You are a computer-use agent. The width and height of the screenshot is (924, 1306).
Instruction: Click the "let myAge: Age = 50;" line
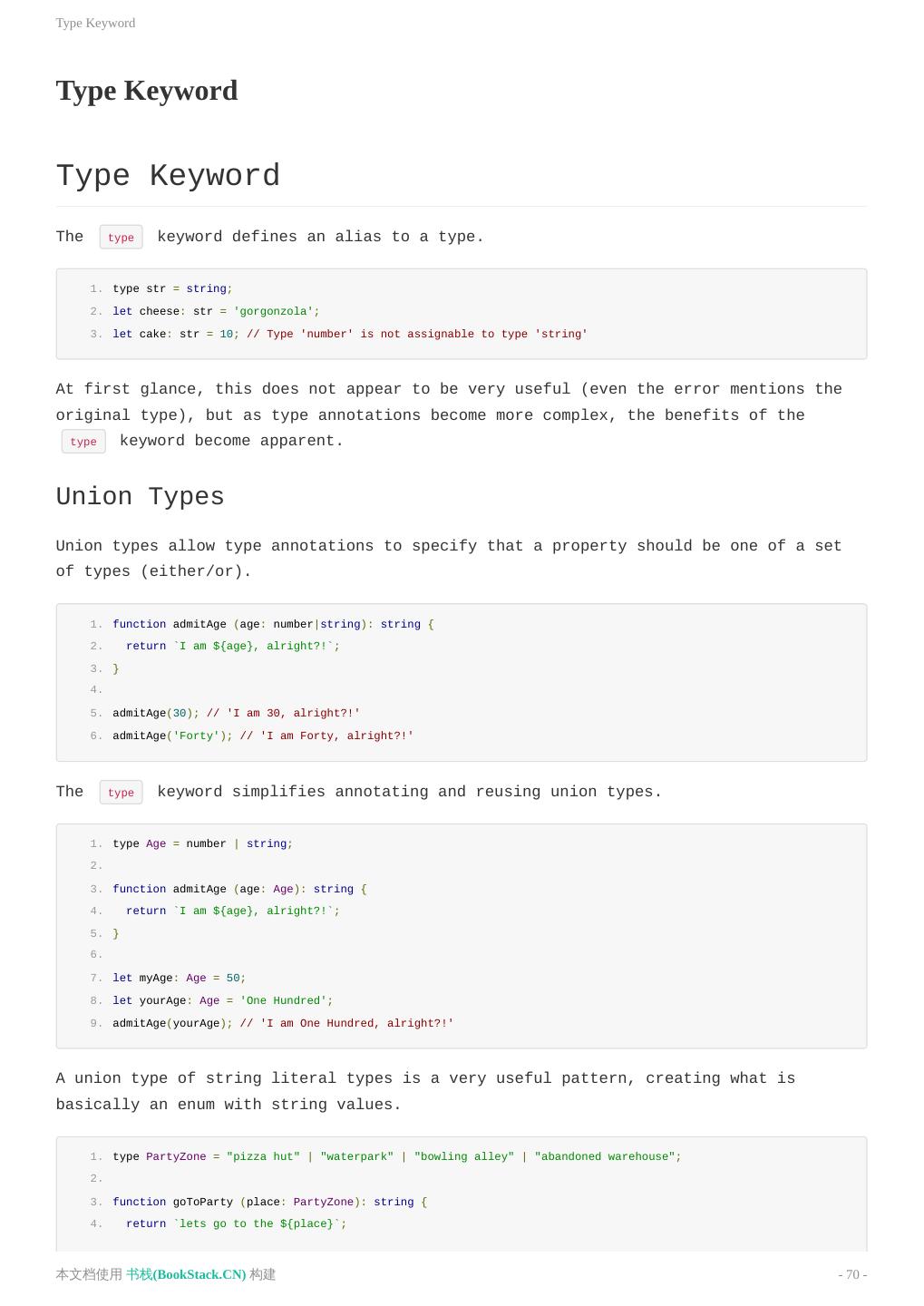point(179,979)
